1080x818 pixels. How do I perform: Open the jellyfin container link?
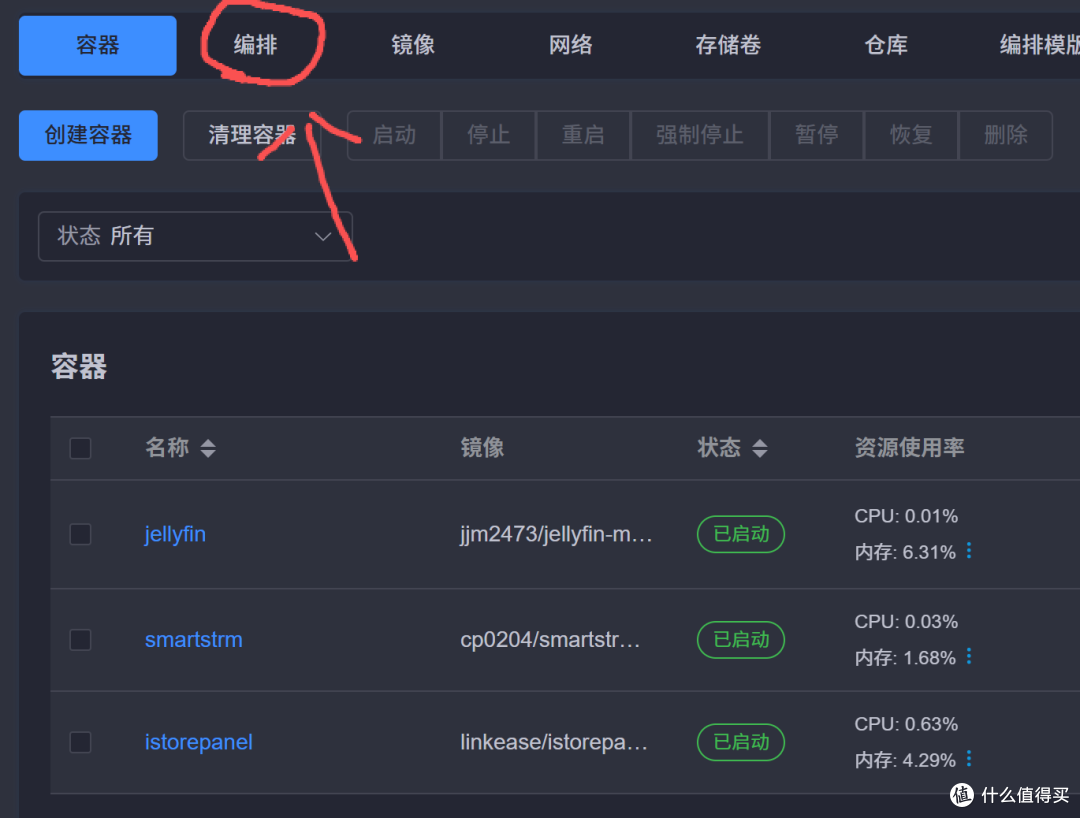175,534
